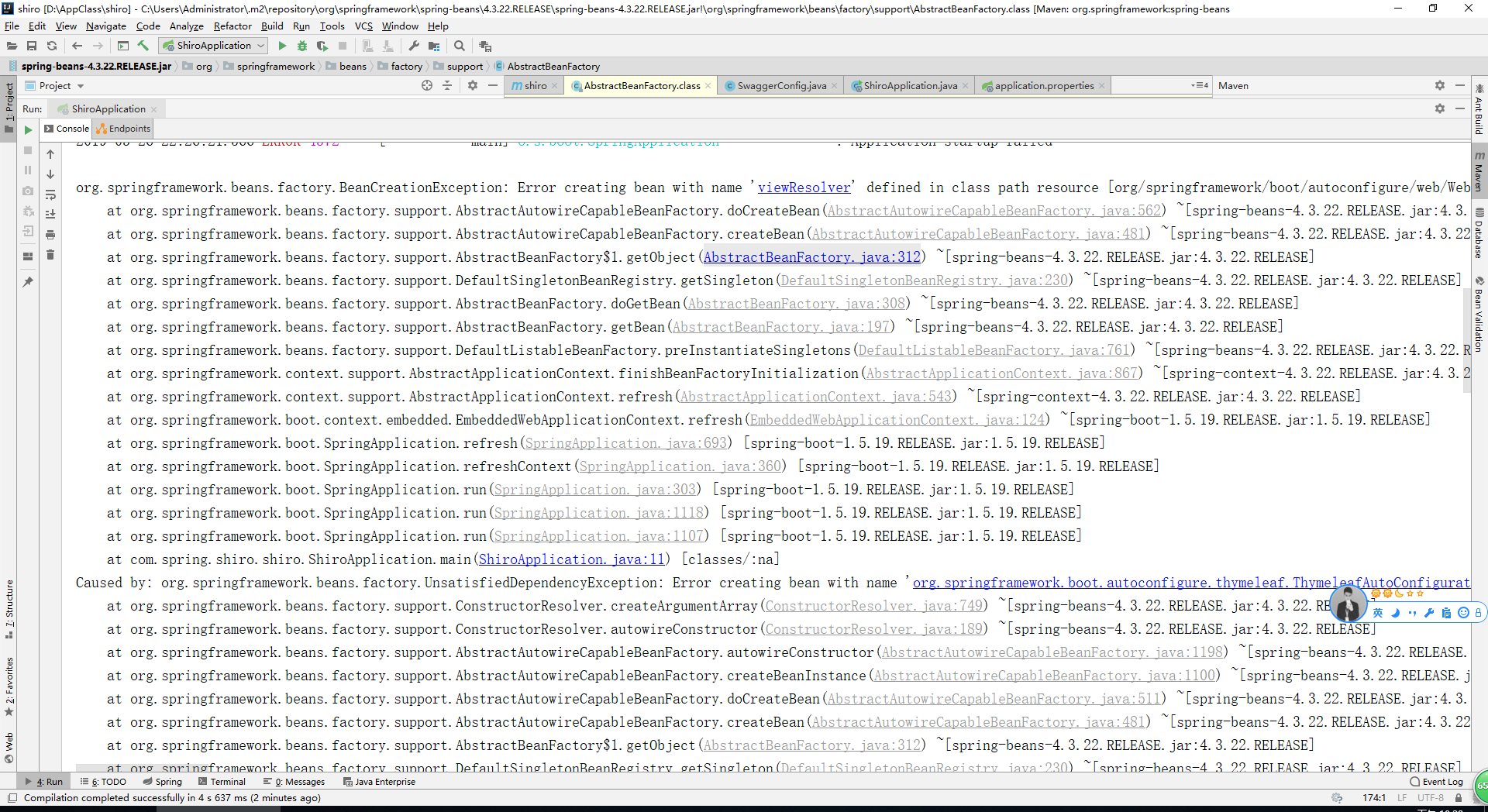The width and height of the screenshot is (1488, 812).
Task: Show the Endpoints tab in Run panel
Action: [122, 129]
